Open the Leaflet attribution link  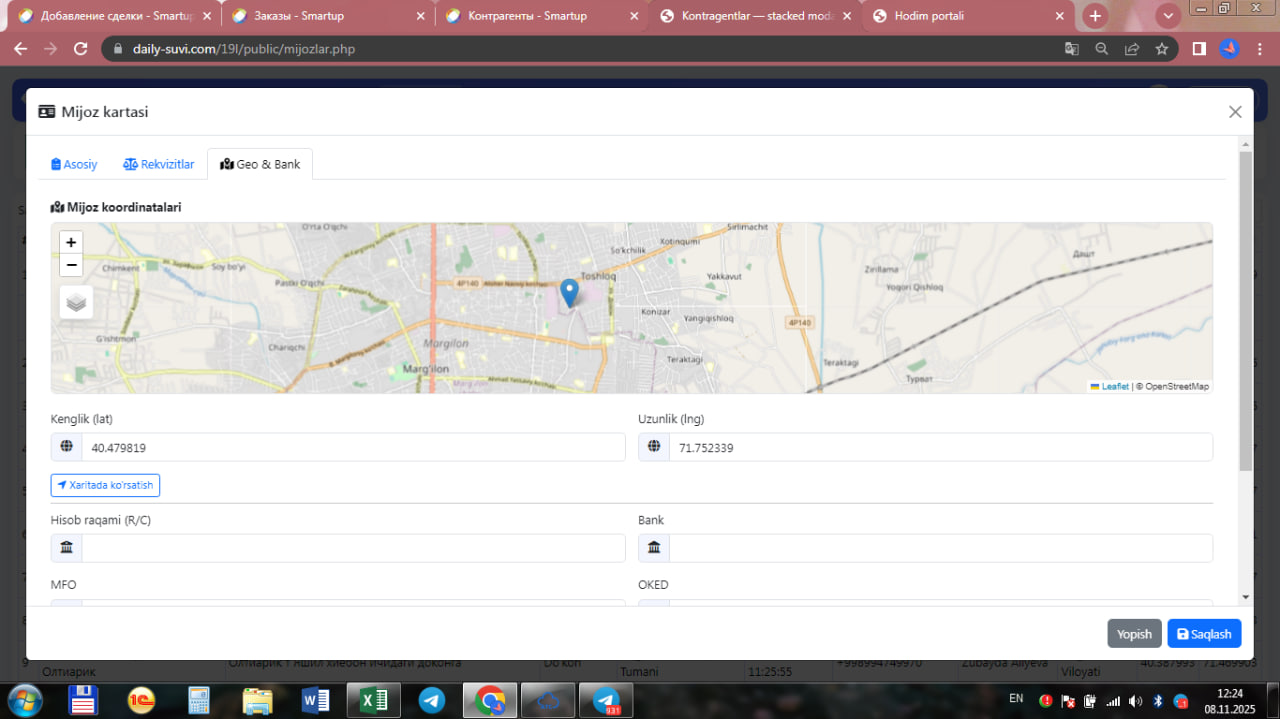click(1114, 386)
